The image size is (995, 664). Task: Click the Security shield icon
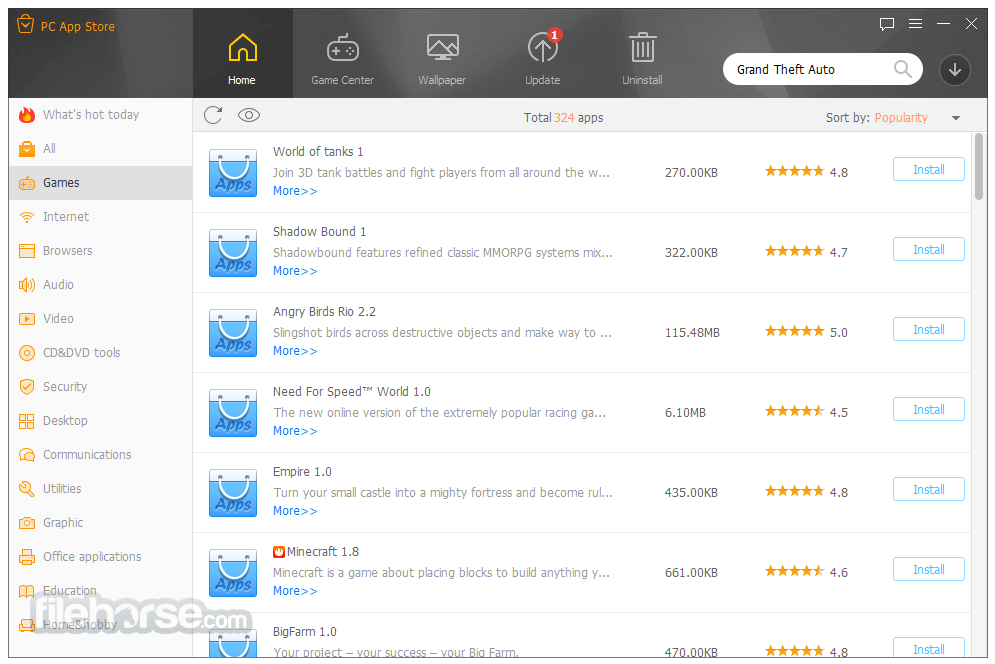[x=27, y=387]
